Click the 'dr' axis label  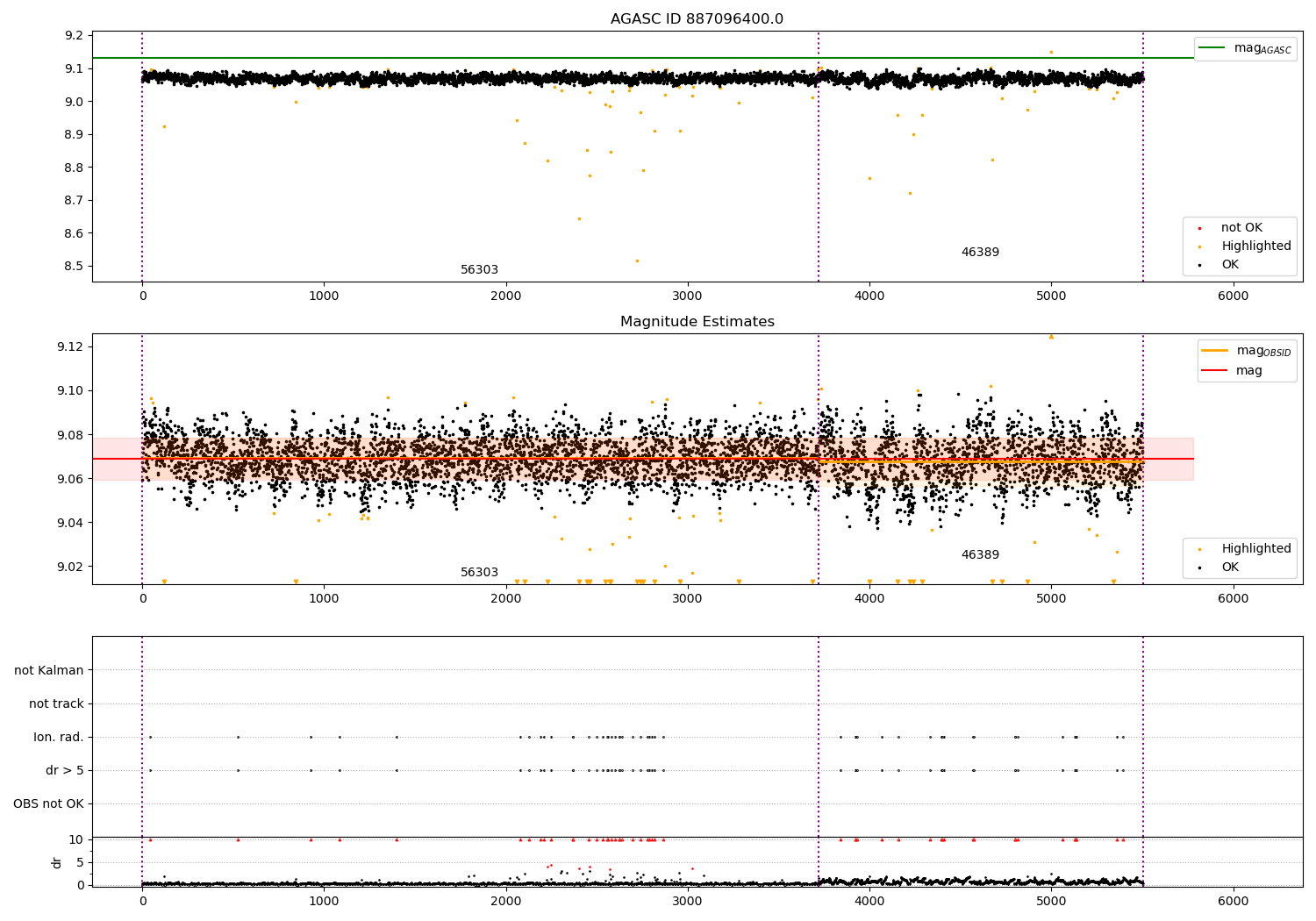pyautogui.click(x=57, y=862)
